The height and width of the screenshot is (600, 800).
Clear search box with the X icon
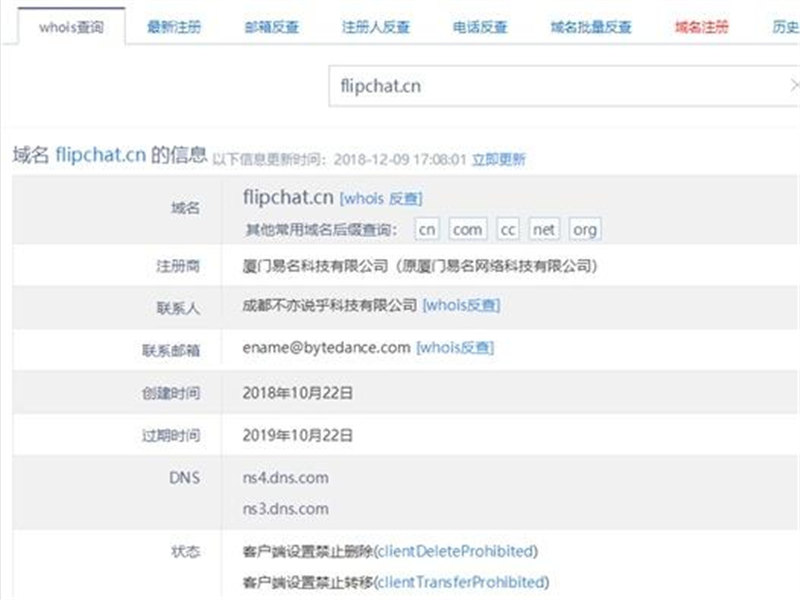[794, 86]
